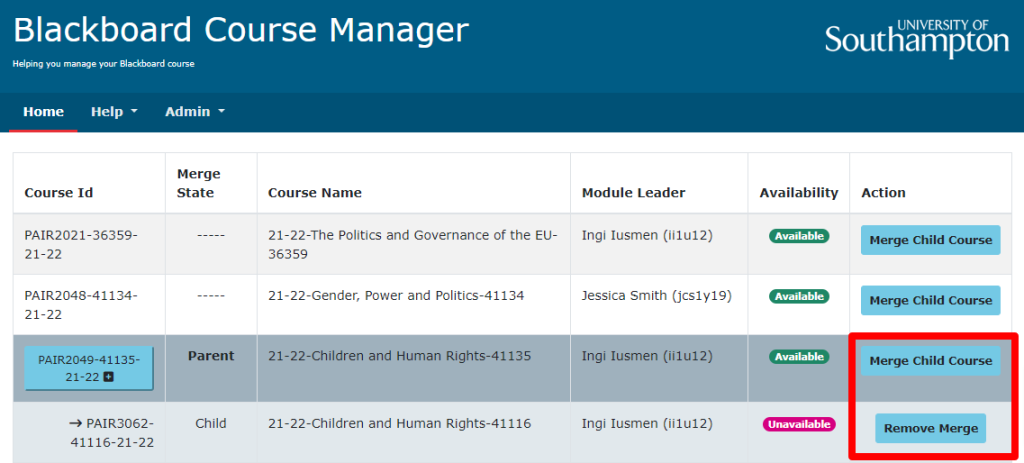Screen dimensions: 1024x463
Task: Click module leader Jessica Smith (jcs1y19)
Action: (656, 296)
